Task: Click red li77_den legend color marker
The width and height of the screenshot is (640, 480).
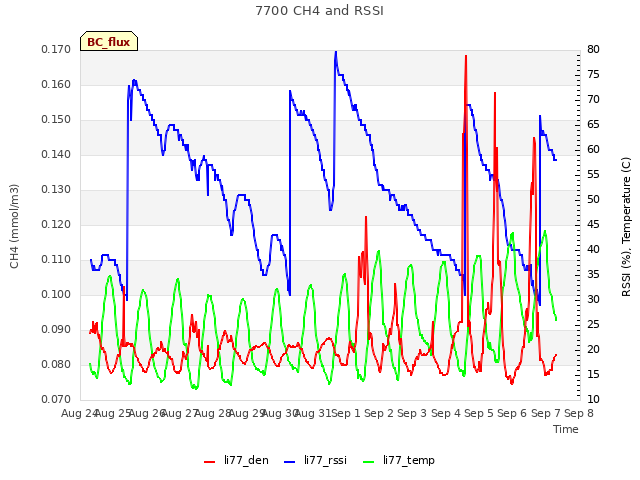Action: click(209, 462)
